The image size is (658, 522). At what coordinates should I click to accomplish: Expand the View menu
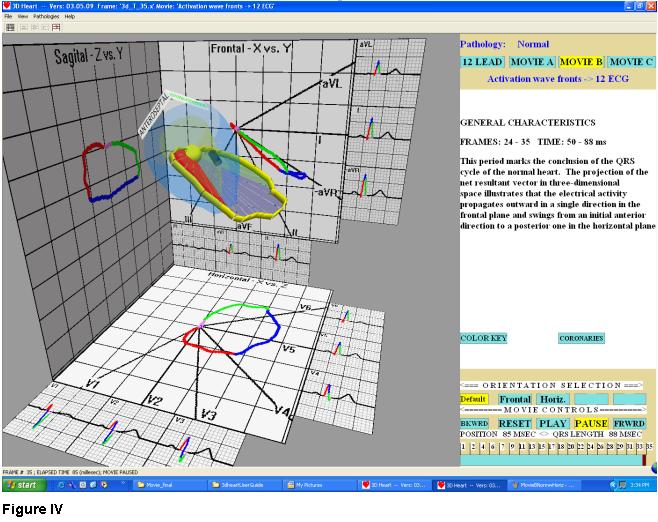(x=23, y=17)
